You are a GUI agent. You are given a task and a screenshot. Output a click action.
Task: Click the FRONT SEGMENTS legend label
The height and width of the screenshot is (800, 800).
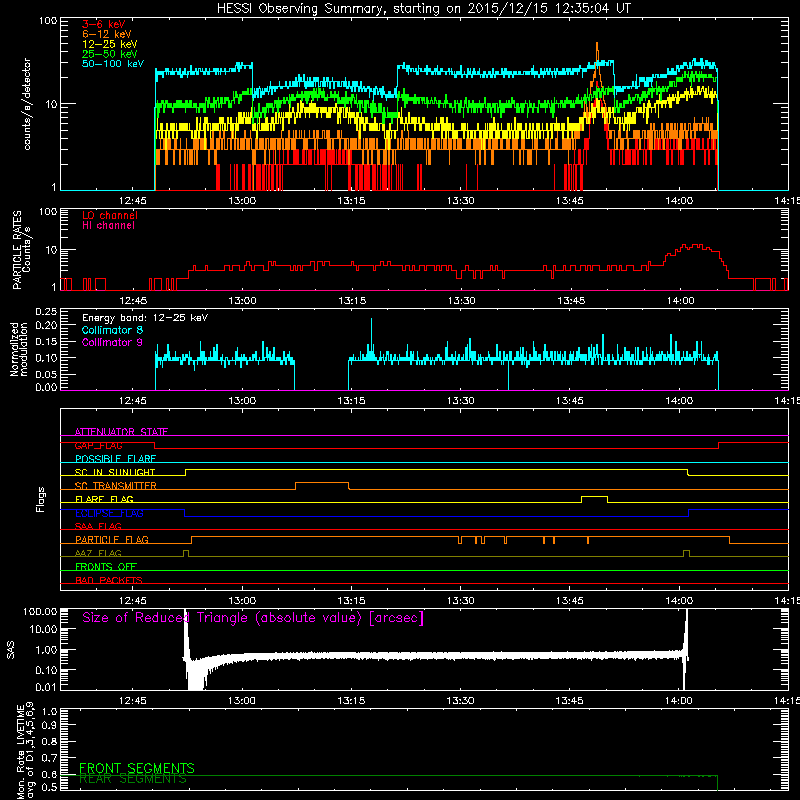click(x=137, y=768)
